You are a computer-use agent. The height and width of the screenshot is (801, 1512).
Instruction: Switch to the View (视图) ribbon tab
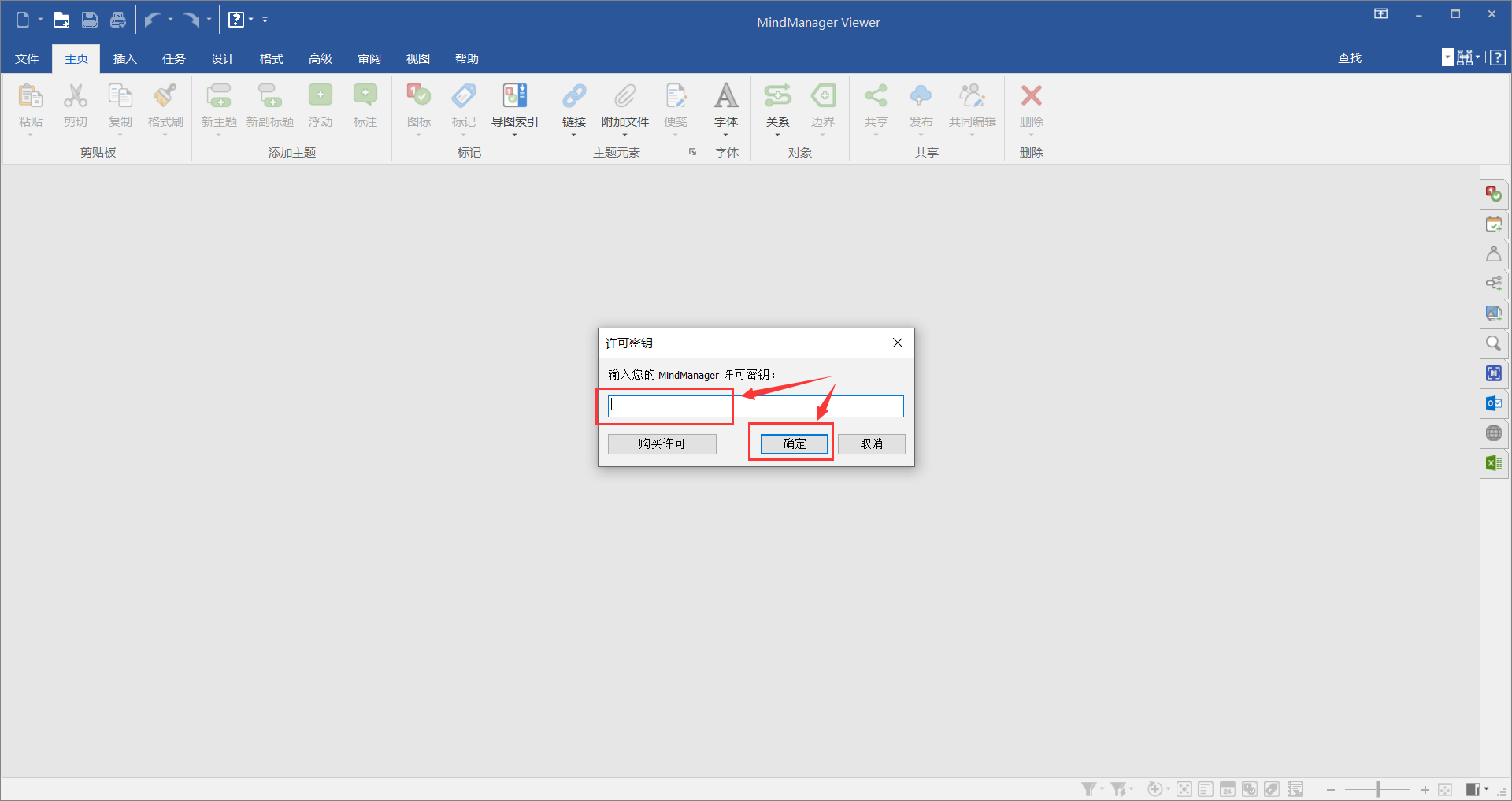point(417,59)
